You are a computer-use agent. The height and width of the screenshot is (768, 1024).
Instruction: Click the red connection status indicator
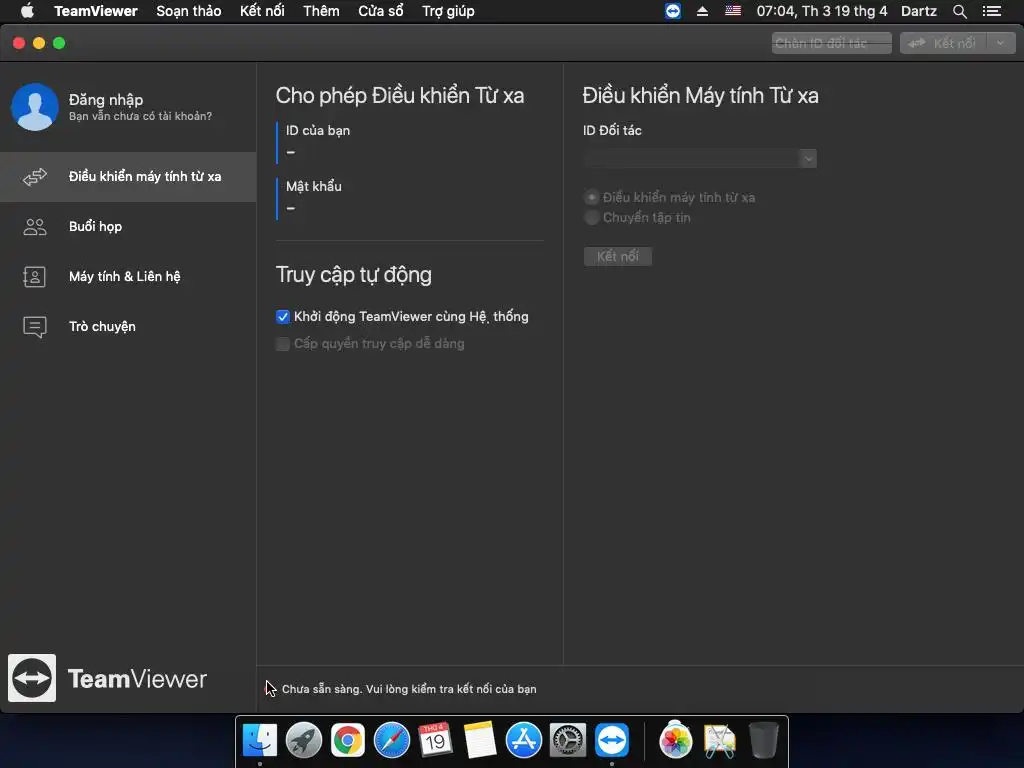268,688
